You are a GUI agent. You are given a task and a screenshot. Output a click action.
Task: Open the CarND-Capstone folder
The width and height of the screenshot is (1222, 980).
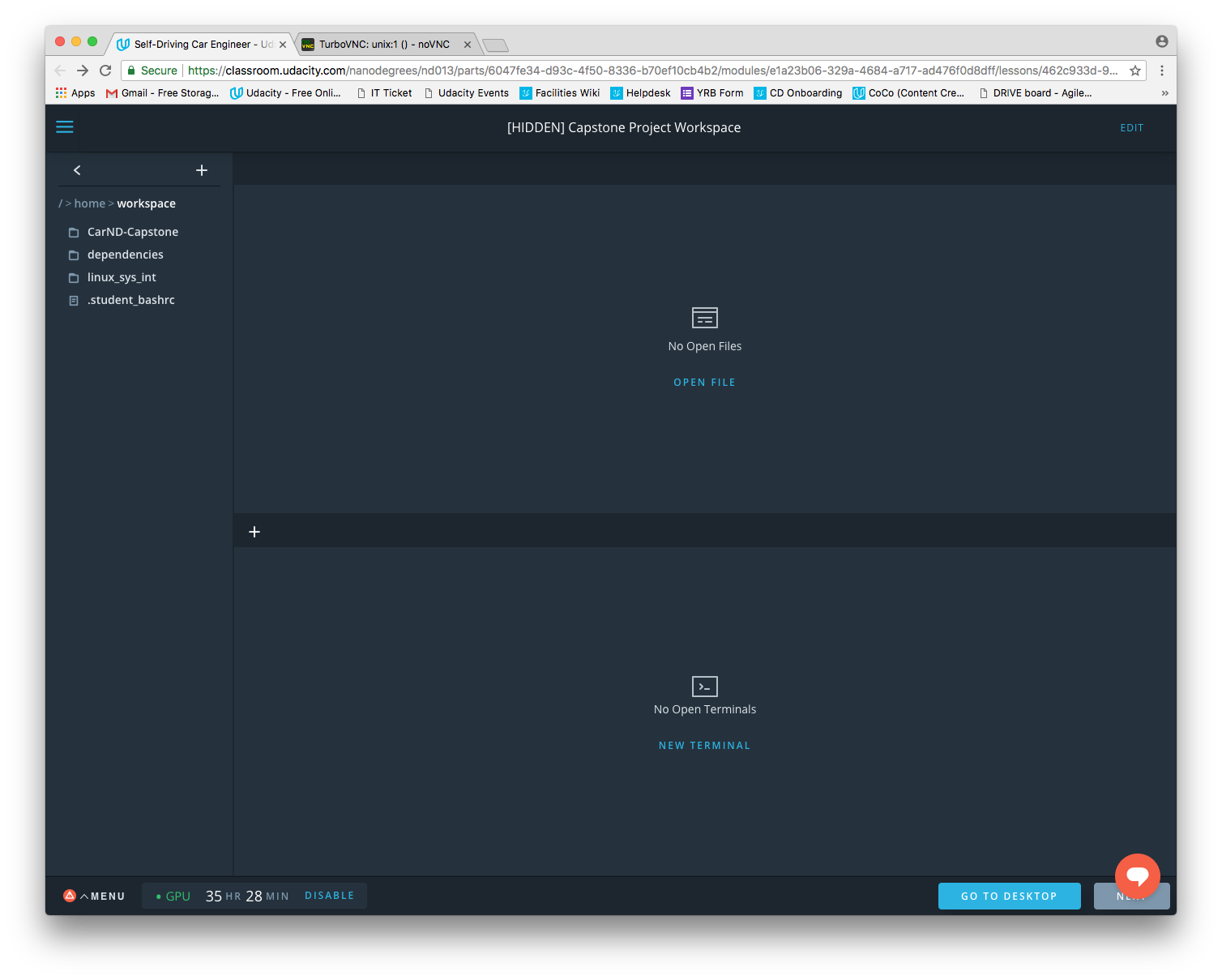tap(132, 232)
